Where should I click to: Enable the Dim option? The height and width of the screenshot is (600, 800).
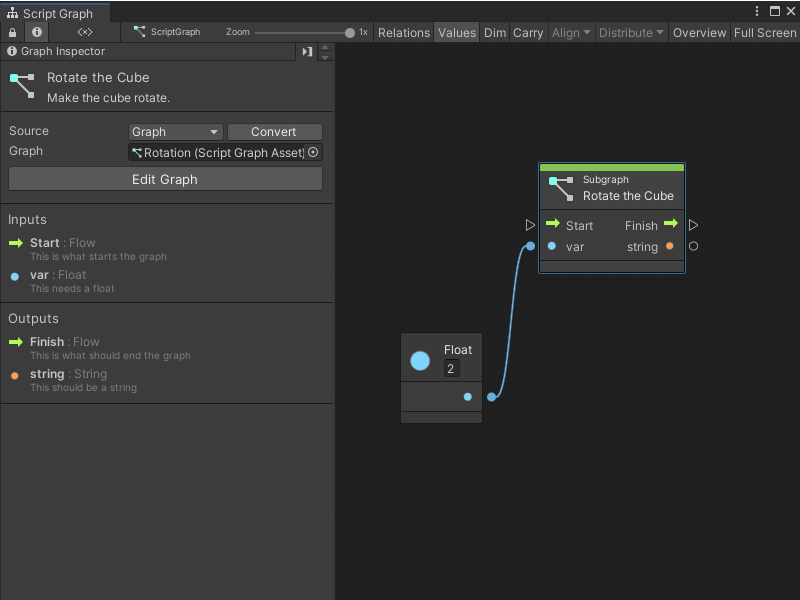[x=494, y=32]
